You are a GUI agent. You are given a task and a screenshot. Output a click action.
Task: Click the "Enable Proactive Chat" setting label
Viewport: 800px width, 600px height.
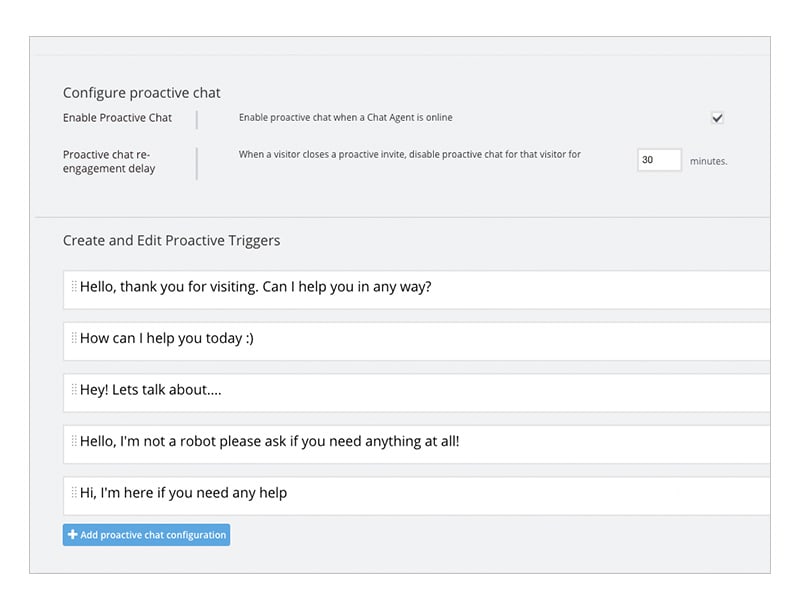[117, 118]
